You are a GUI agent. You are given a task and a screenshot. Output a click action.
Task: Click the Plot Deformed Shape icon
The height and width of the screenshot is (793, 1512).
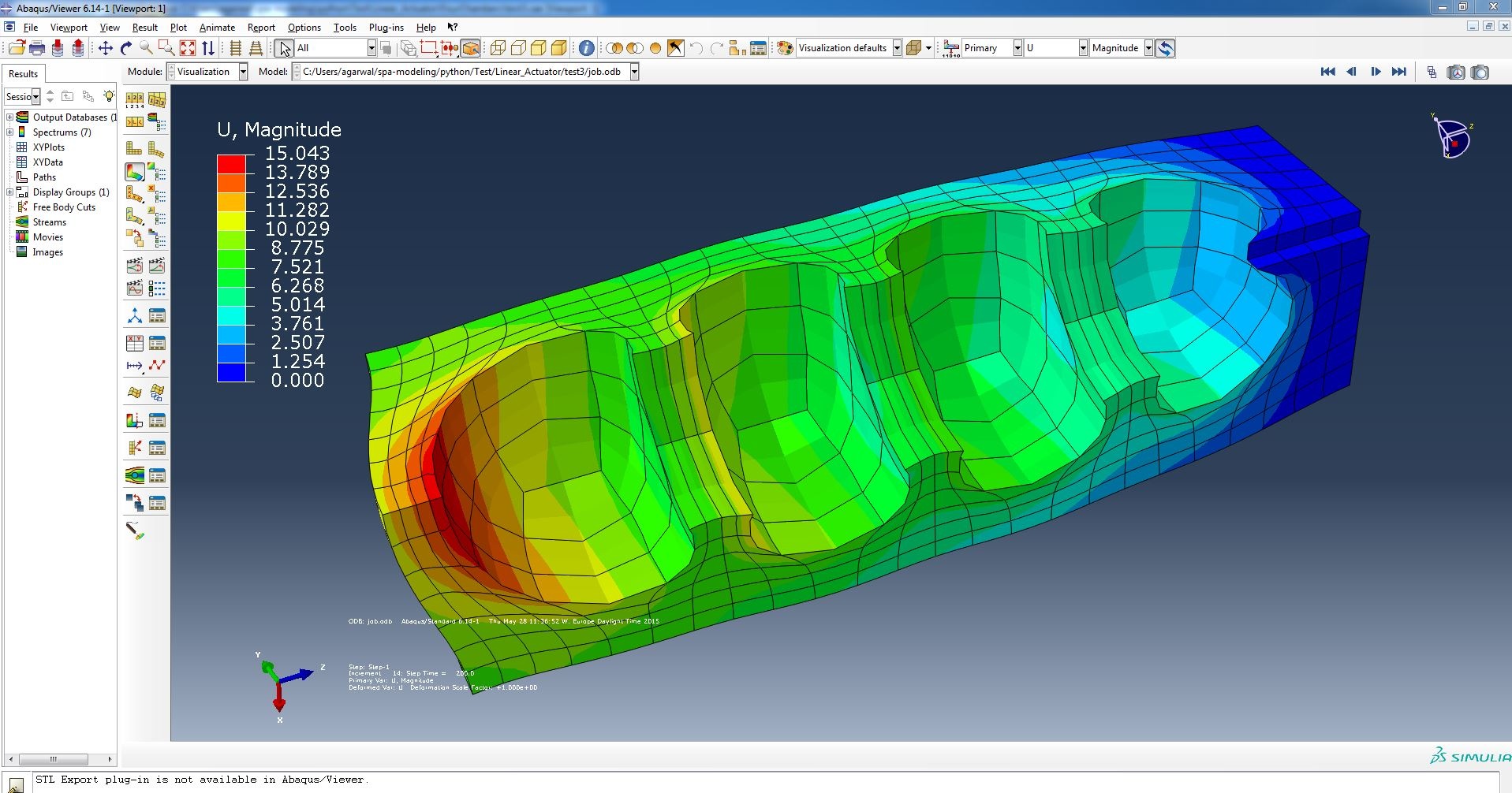click(x=156, y=148)
